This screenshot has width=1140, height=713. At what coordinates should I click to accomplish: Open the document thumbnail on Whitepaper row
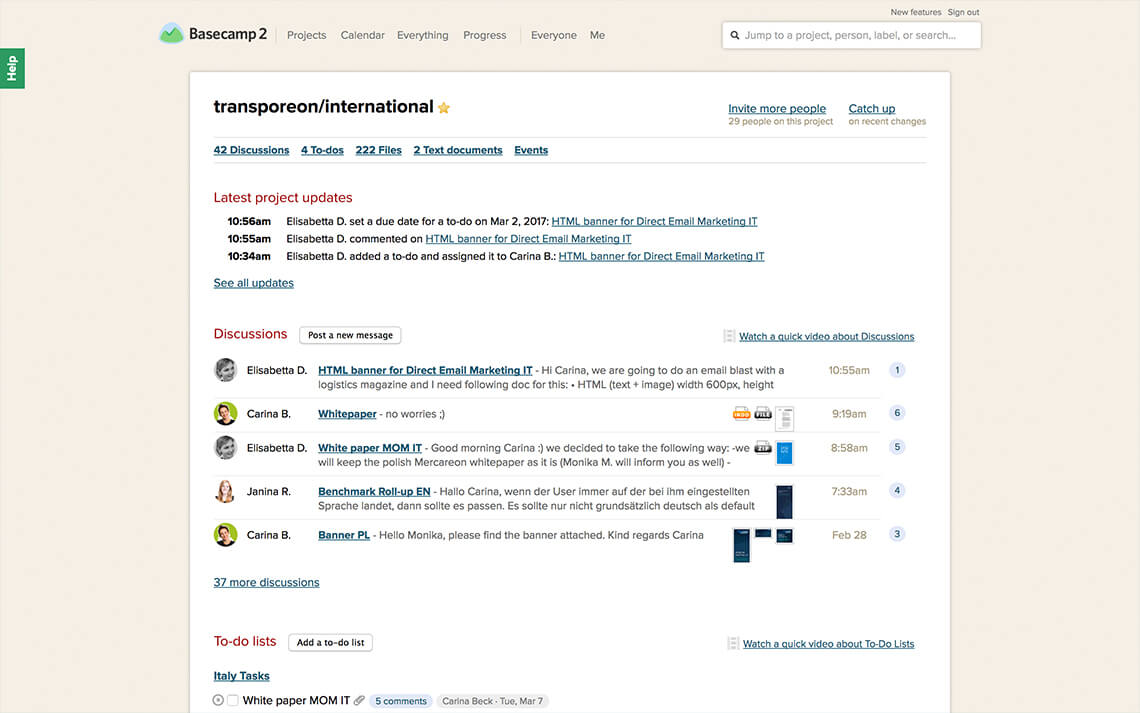pos(784,419)
